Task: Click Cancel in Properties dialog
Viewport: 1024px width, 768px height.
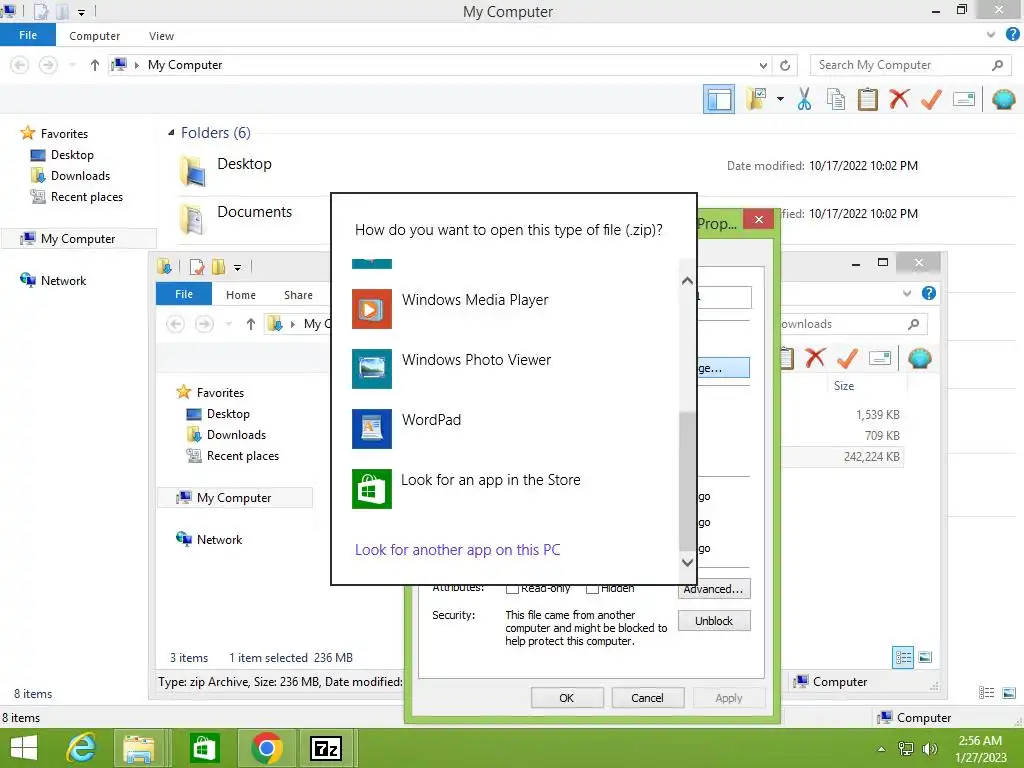Action: (647, 698)
